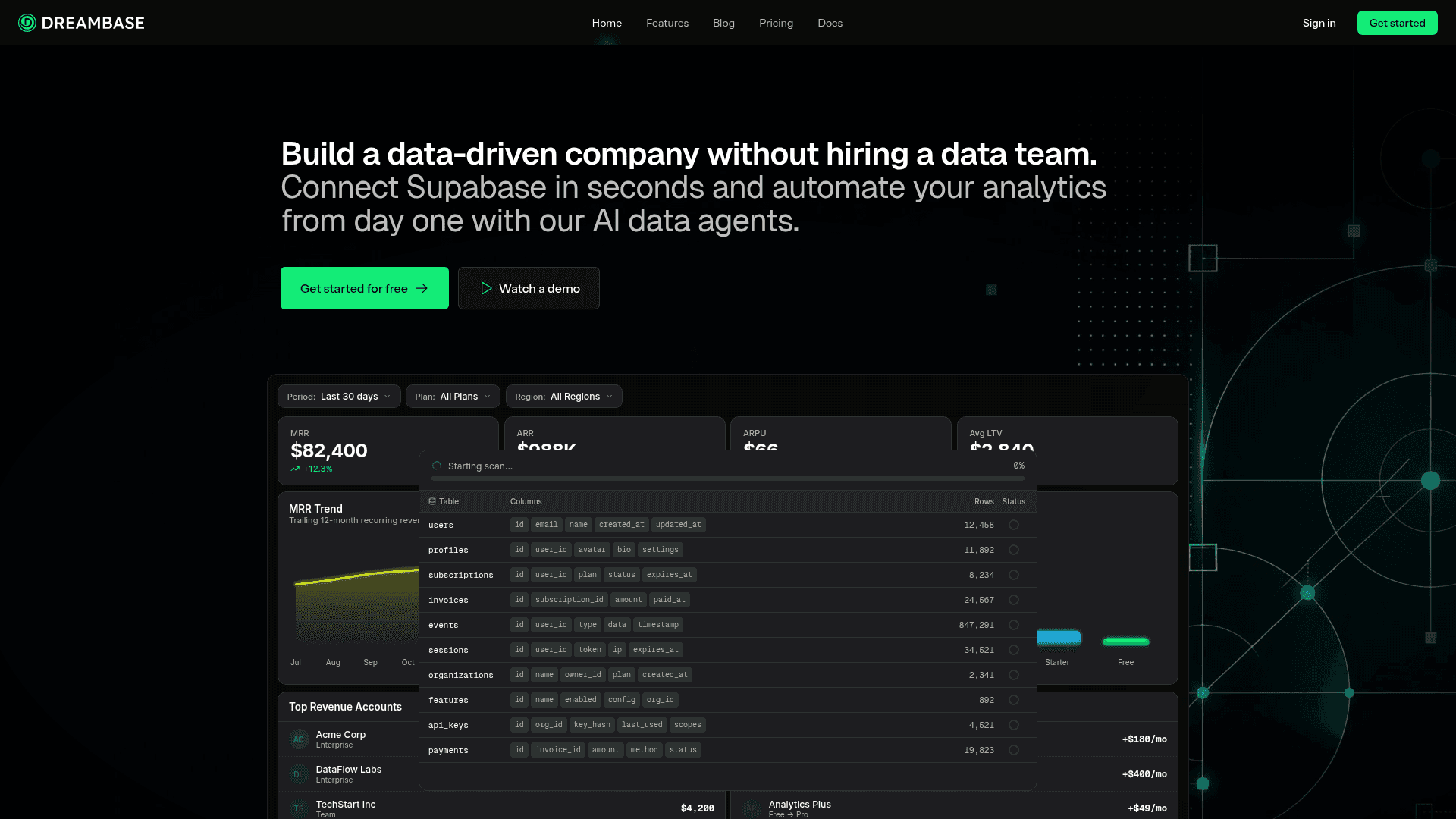1456x819 pixels.
Task: Toggle the status circle for sessions table
Action: point(1014,650)
